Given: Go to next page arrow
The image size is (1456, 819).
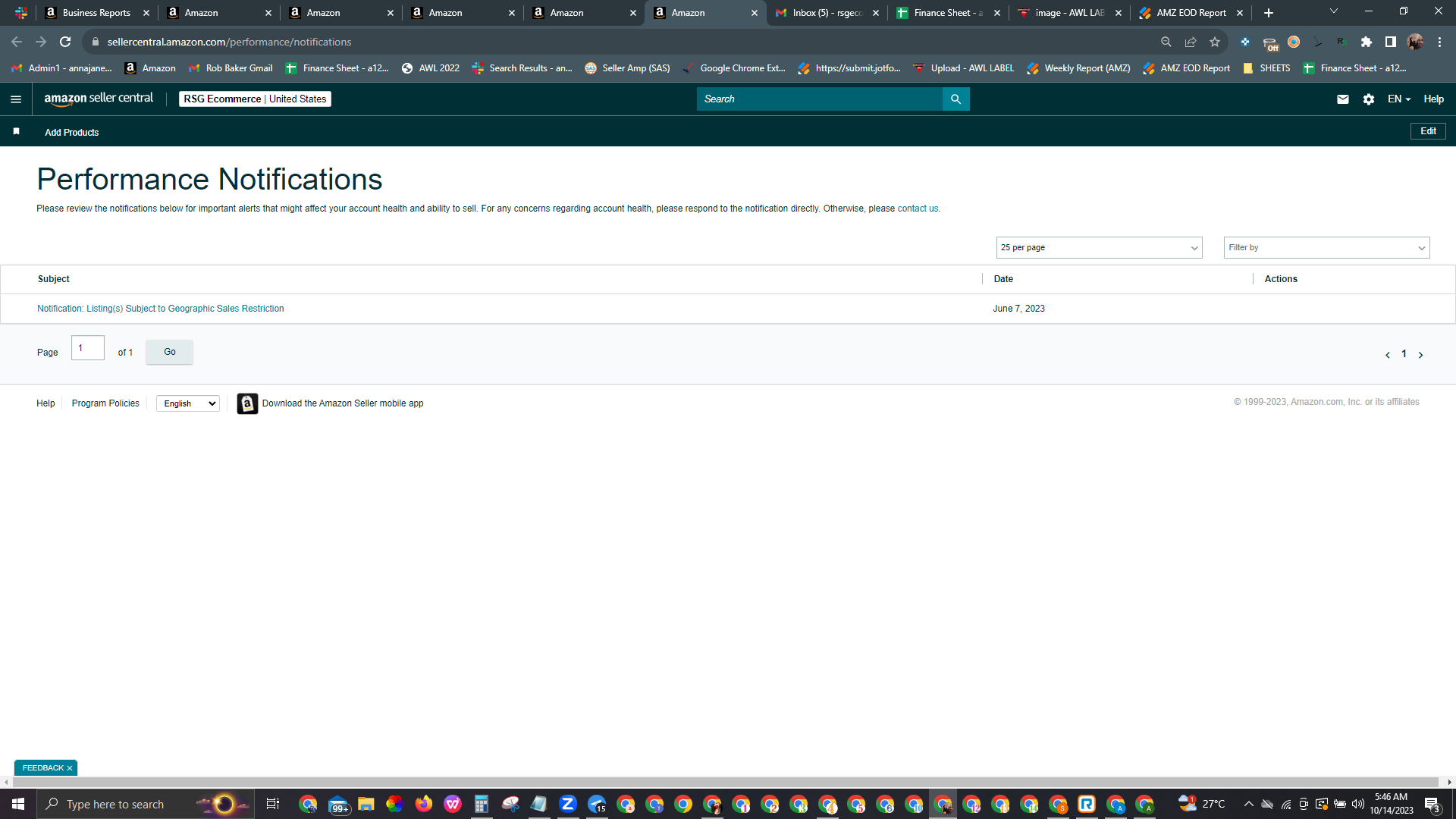Looking at the screenshot, I should 1420,355.
